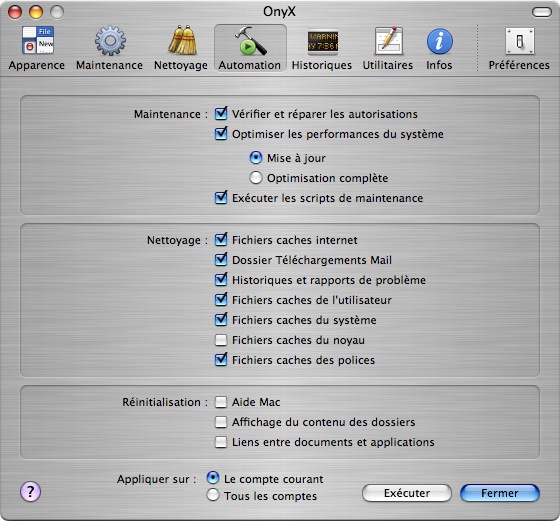Open the Préférences switch icon
Viewport: 560px width, 521px height.
(519, 48)
